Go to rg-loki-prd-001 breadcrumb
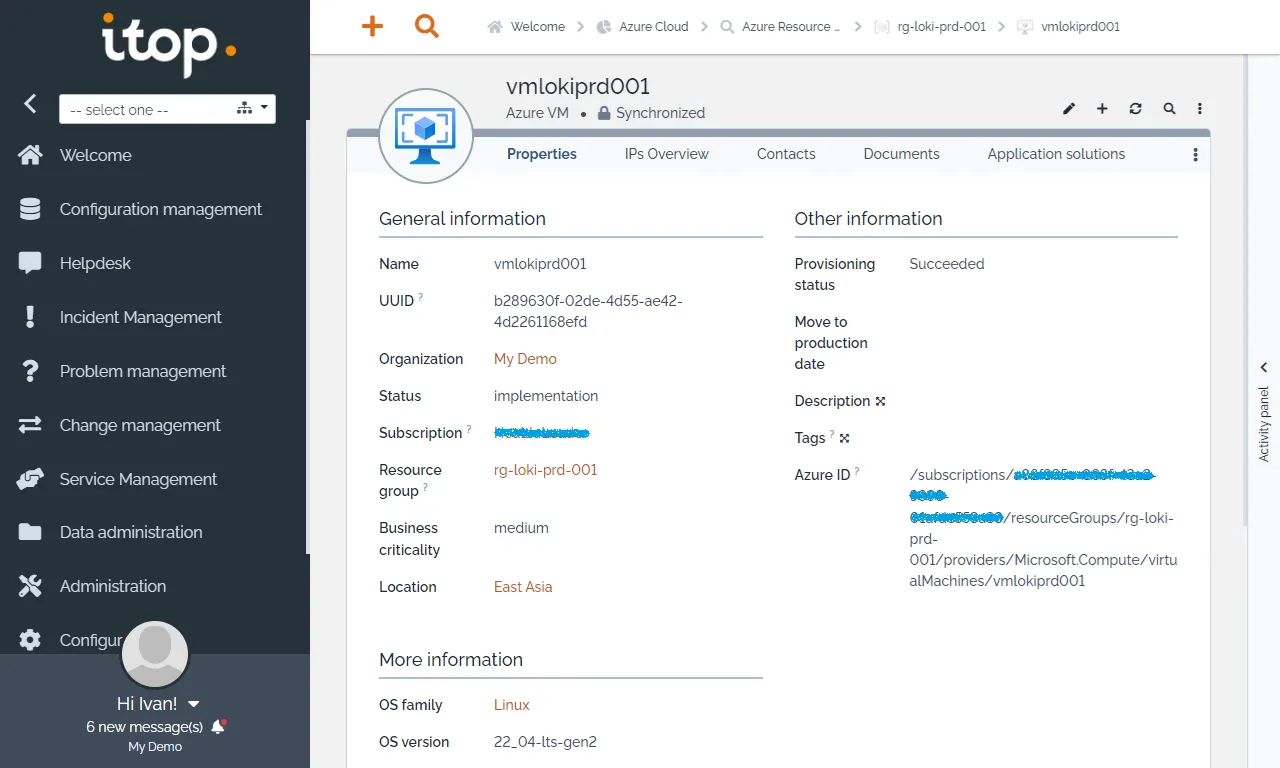The image size is (1280, 768). click(x=930, y=27)
